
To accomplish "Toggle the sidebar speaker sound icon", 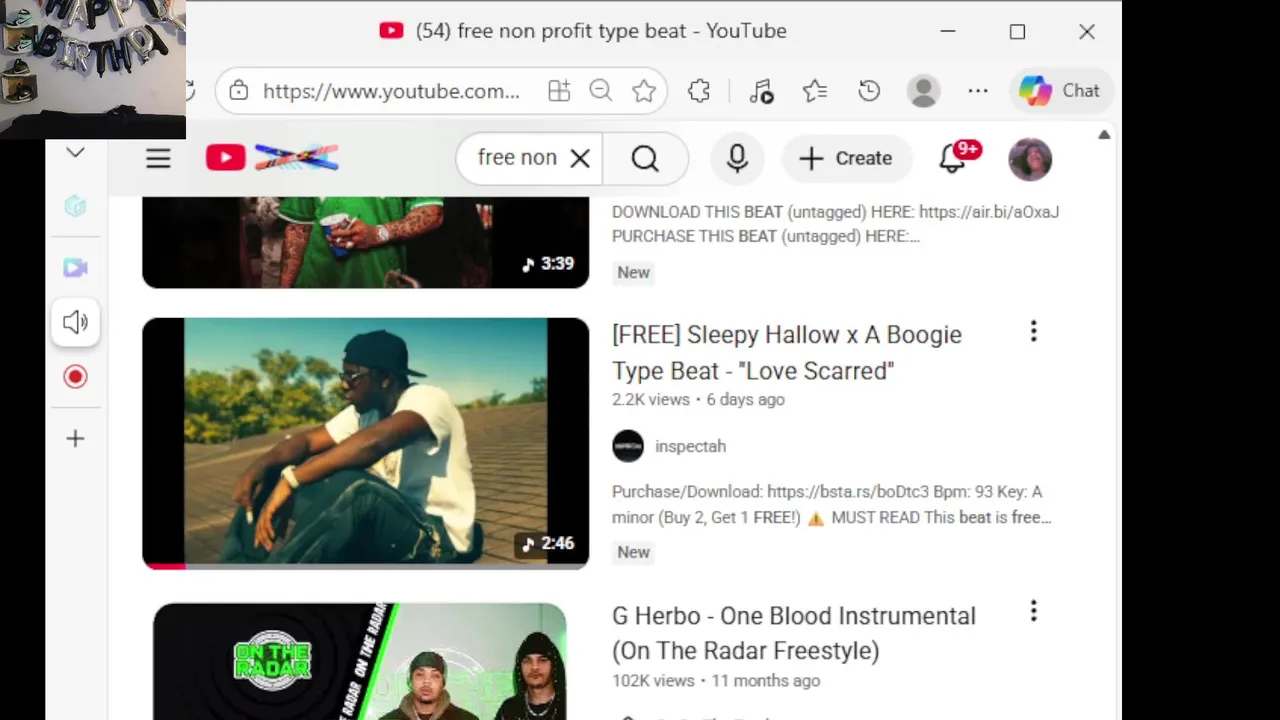I will (75, 322).
